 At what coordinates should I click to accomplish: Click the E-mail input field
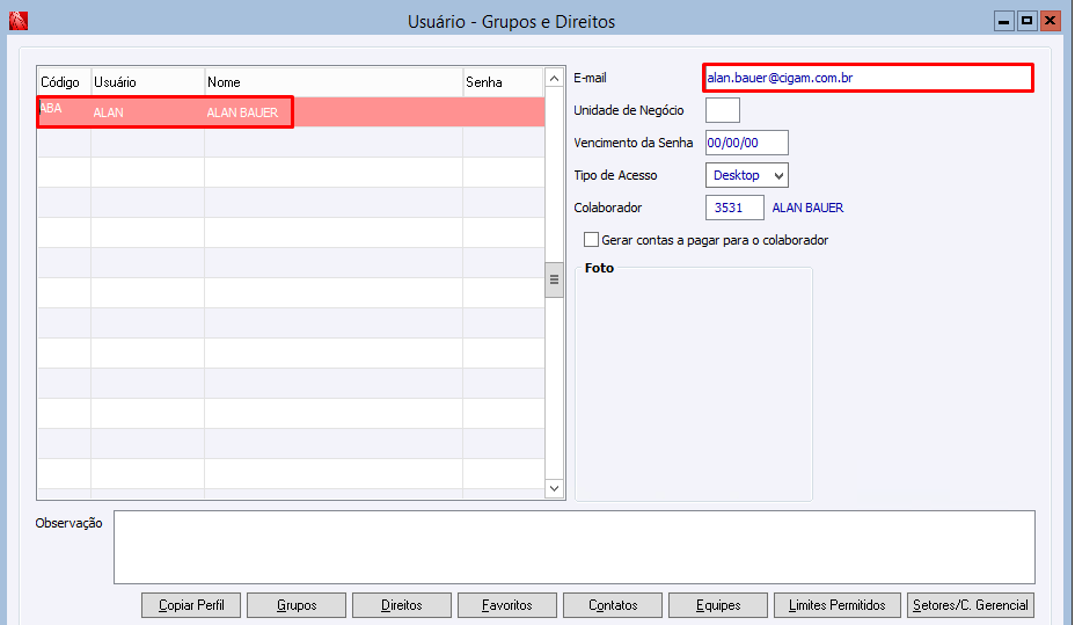click(868, 78)
